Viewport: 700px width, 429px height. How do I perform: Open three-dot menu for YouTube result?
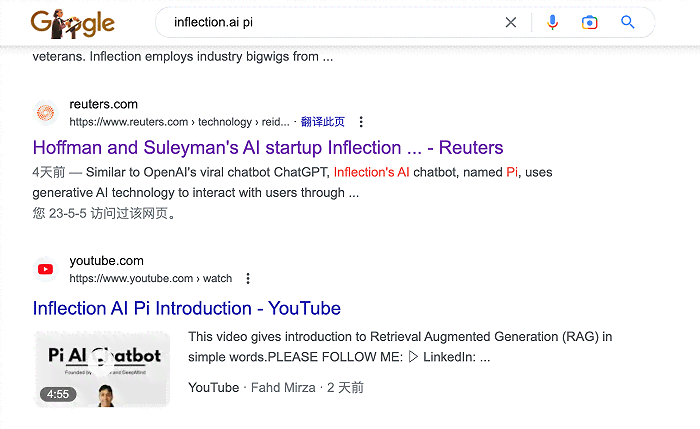[248, 279]
